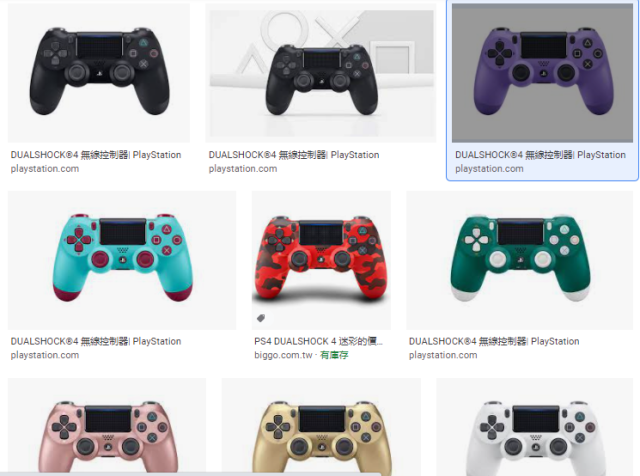Select the highlighted purple controller image
640x476 pixels.
[542, 73]
